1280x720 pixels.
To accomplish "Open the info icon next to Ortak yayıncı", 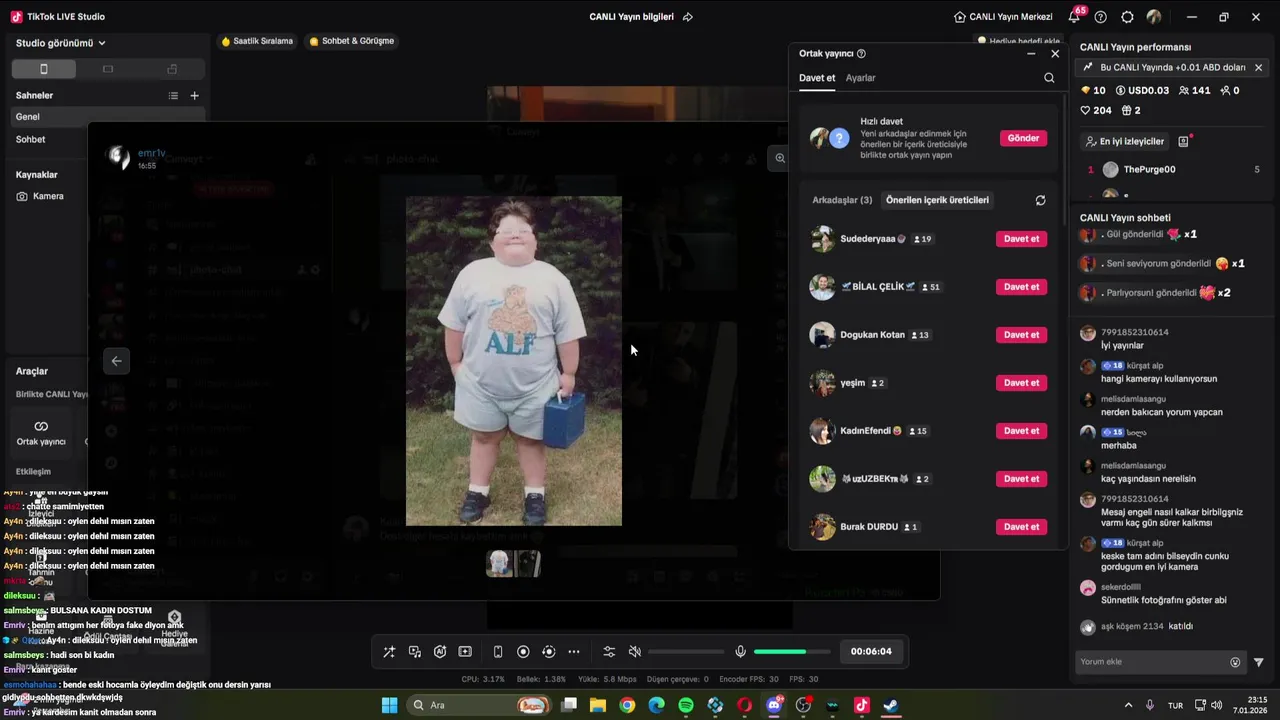I will click(x=861, y=54).
